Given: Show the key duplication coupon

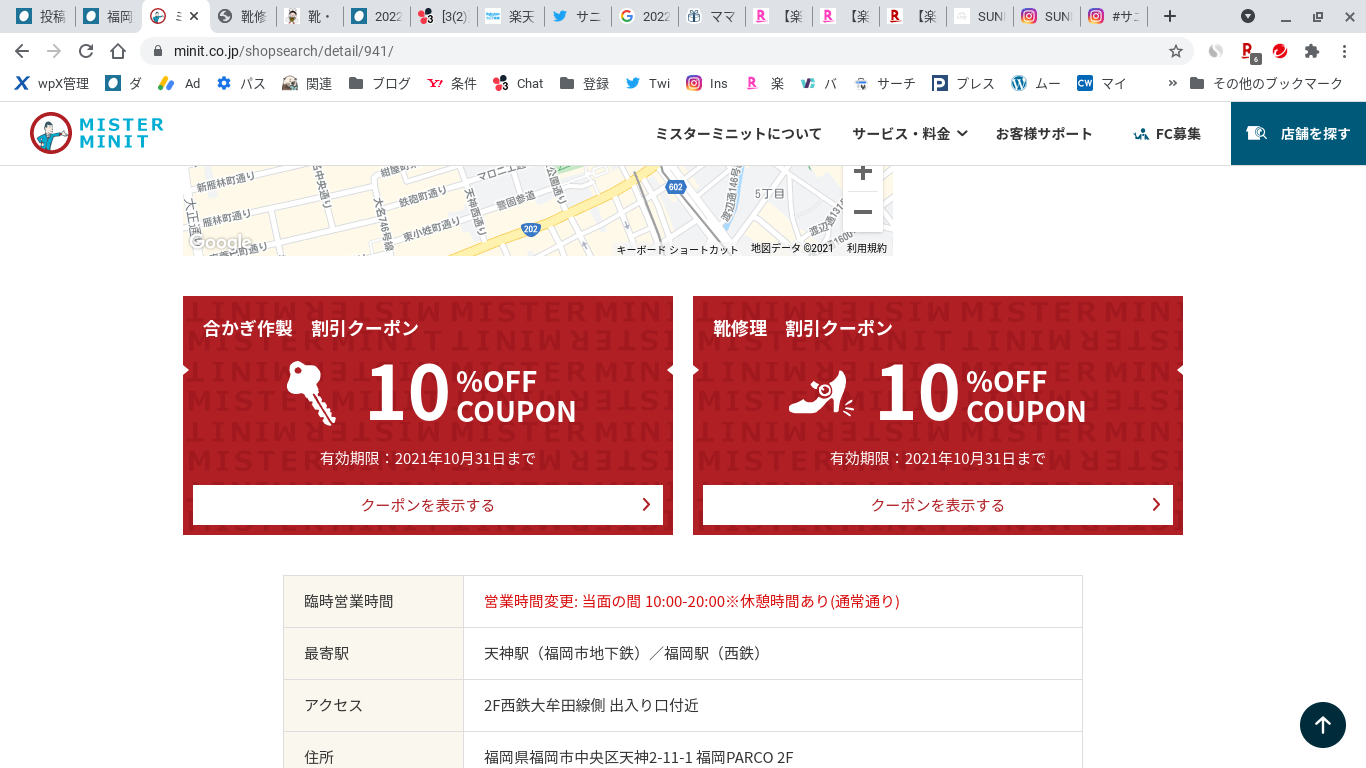Looking at the screenshot, I should click(x=428, y=505).
